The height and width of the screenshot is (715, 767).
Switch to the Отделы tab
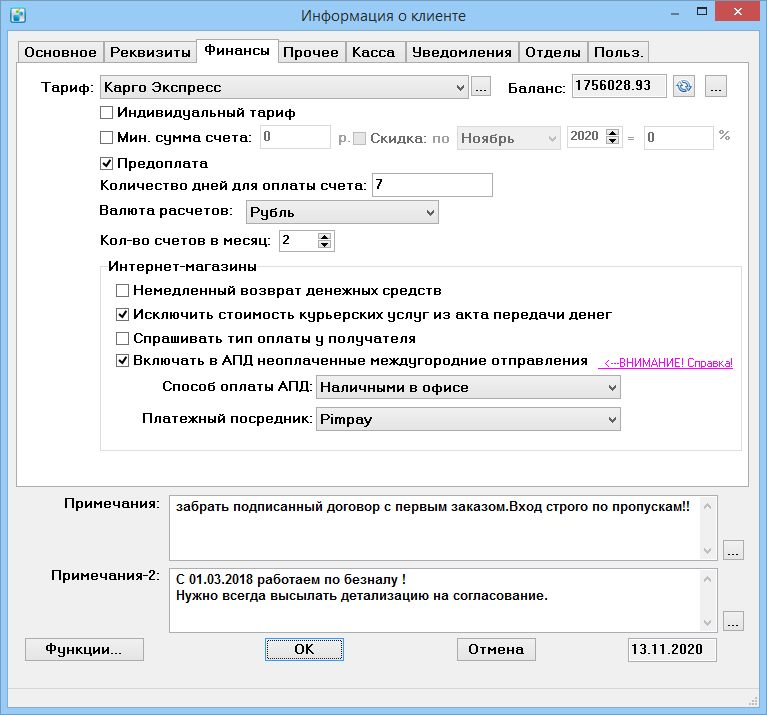click(553, 52)
